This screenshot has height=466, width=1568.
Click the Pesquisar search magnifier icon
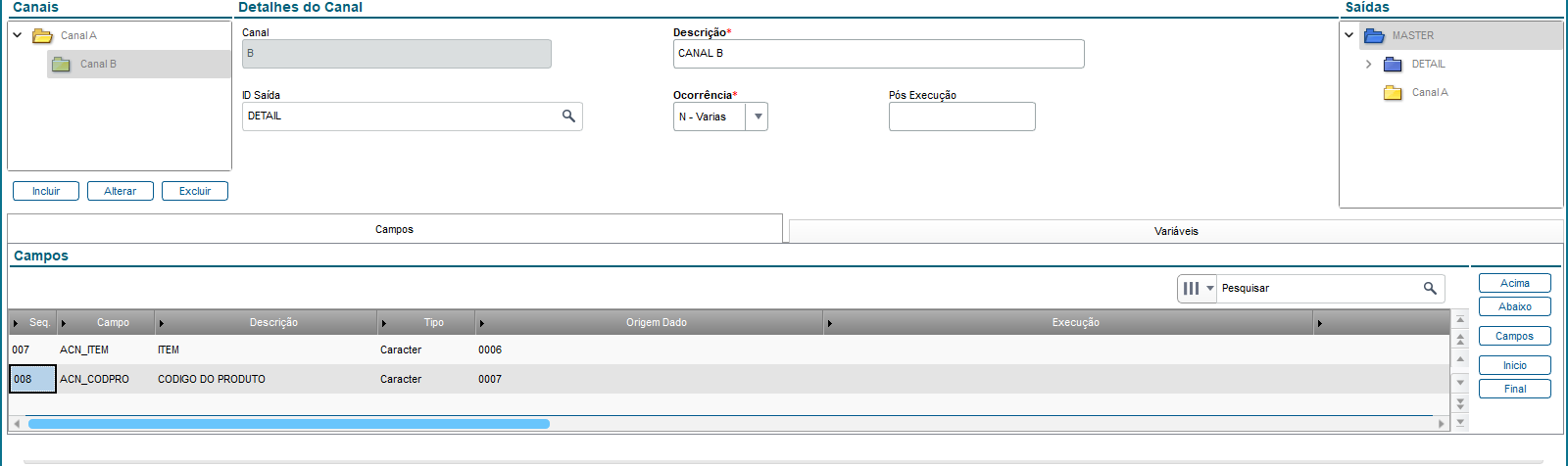1430,289
